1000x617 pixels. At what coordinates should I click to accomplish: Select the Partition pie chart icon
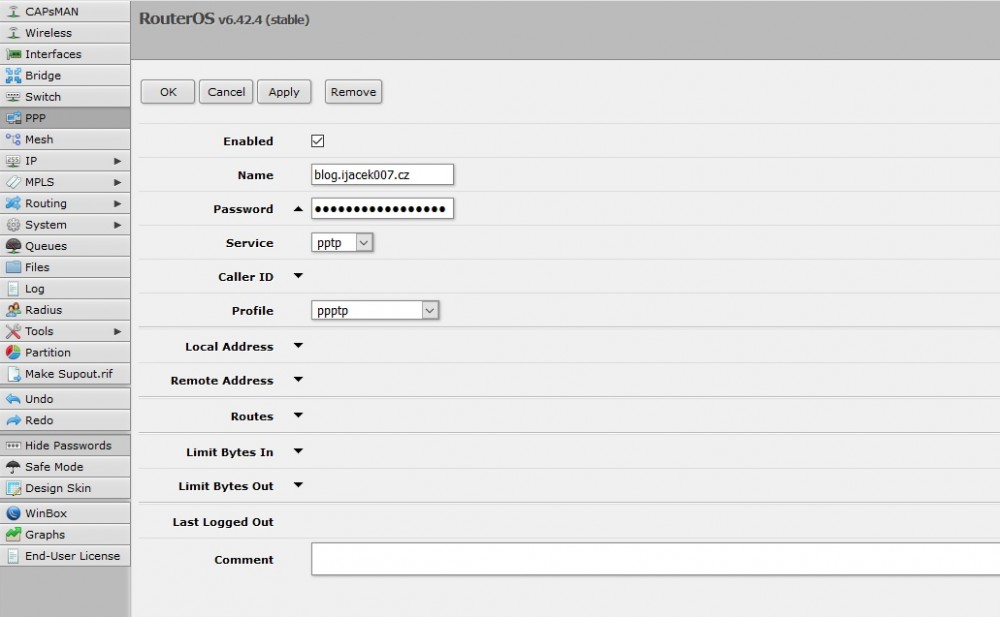13,352
